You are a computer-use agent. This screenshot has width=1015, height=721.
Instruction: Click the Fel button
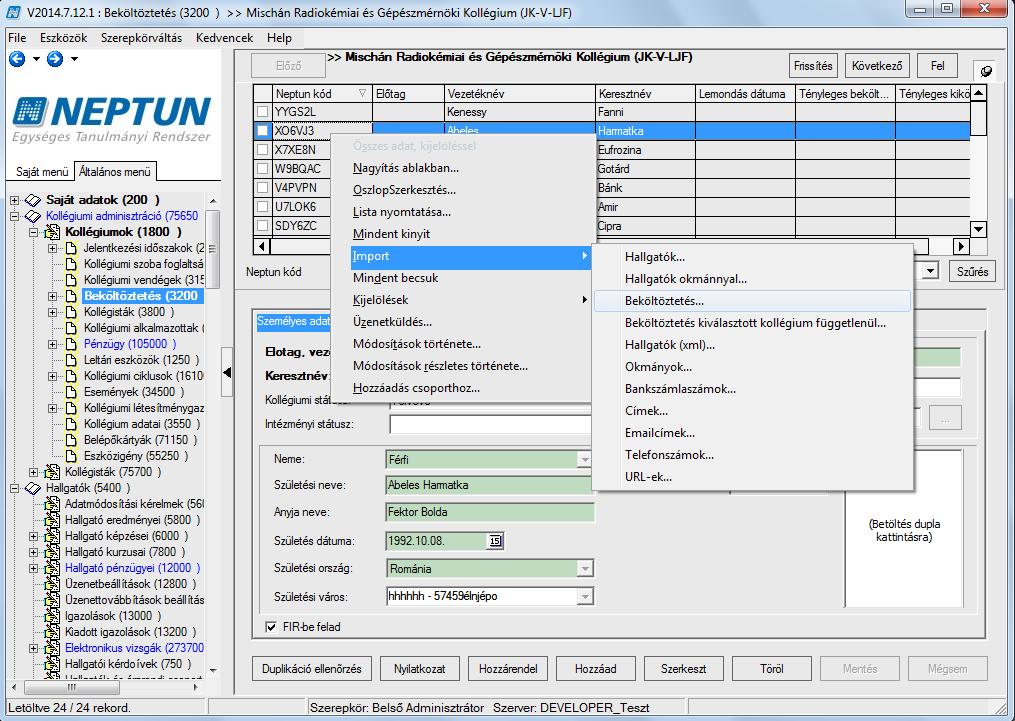tap(937, 66)
